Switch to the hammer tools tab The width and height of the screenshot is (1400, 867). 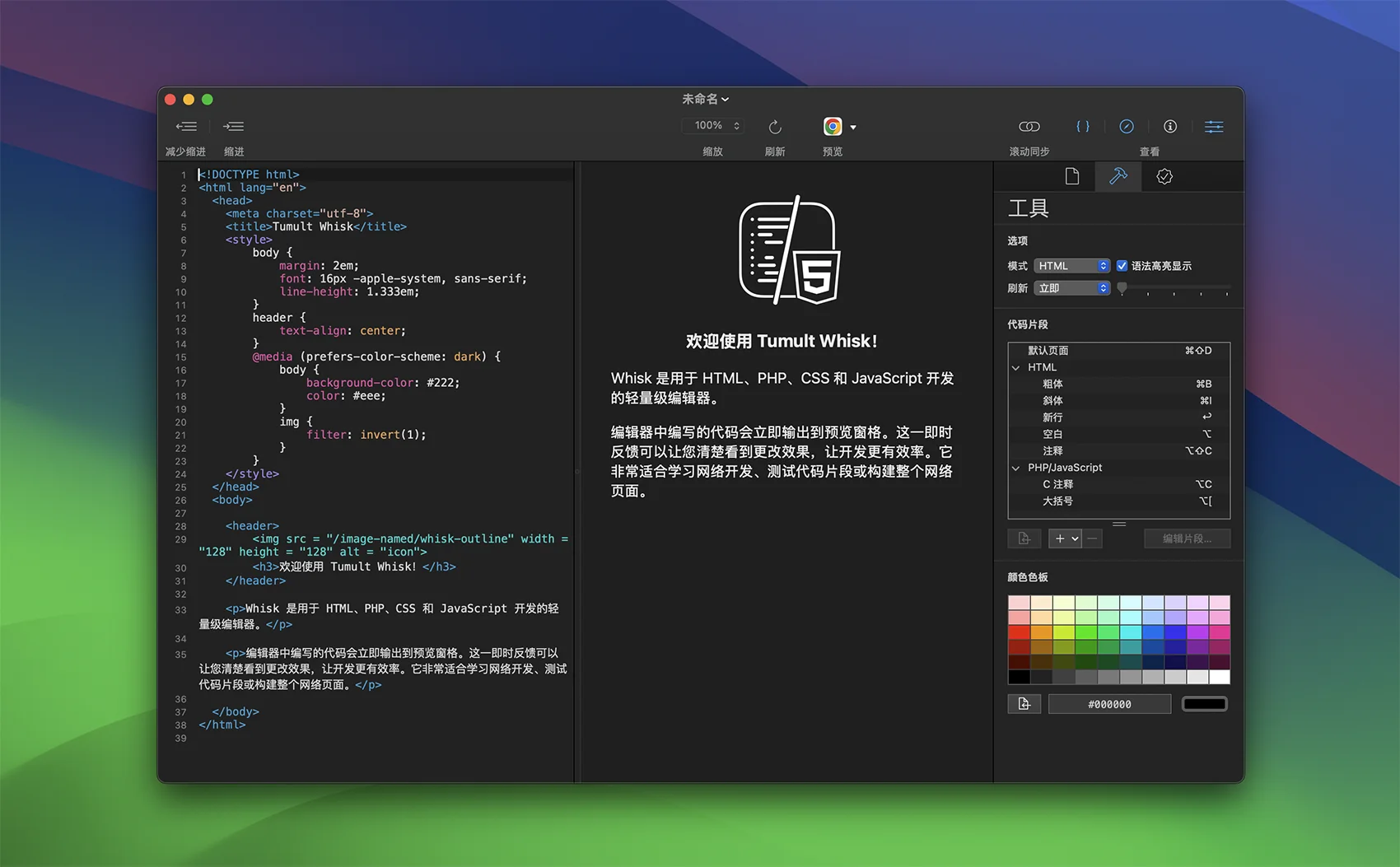pyautogui.click(x=1118, y=176)
